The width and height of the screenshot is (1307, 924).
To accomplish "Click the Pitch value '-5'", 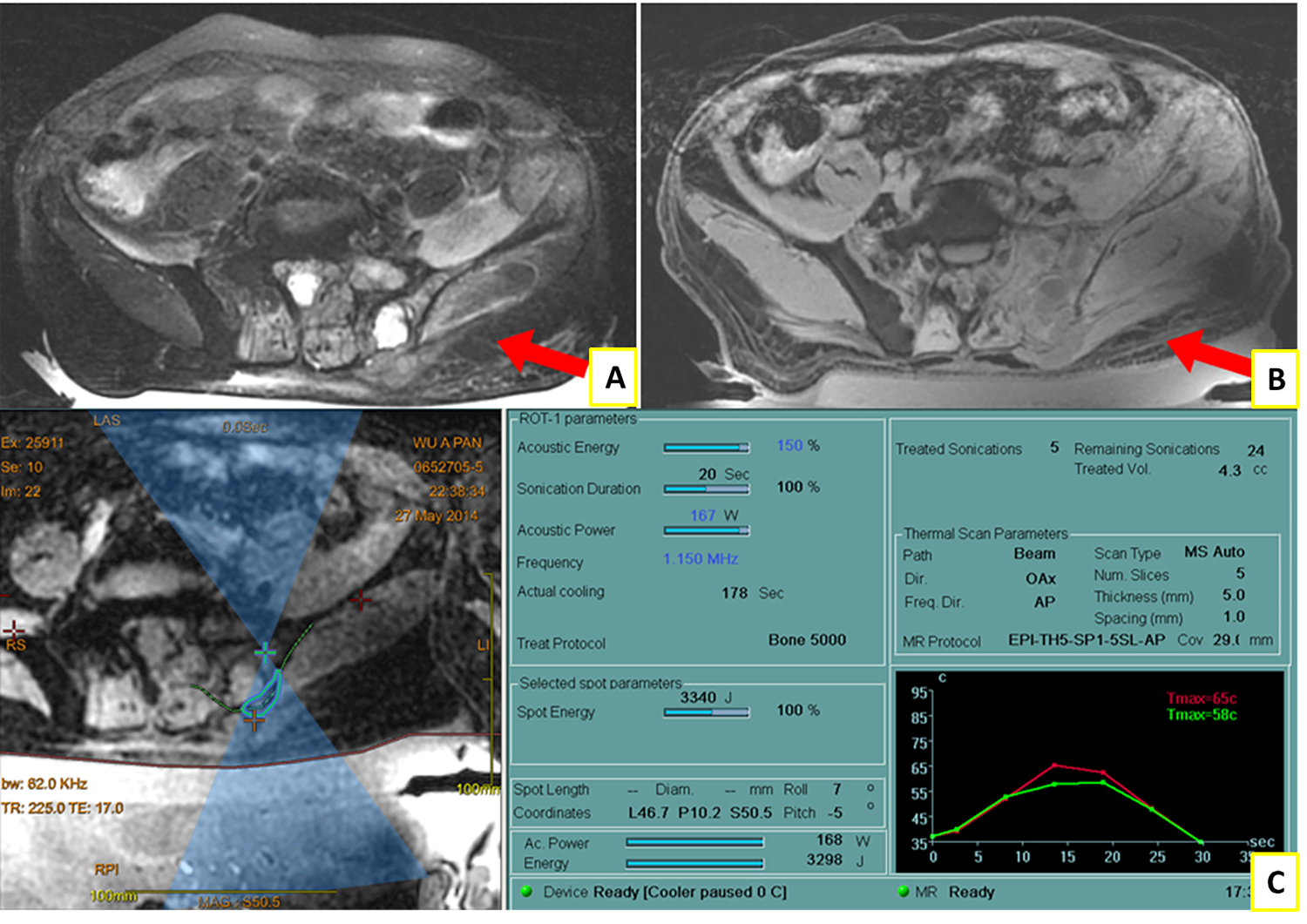I will 835,813.
